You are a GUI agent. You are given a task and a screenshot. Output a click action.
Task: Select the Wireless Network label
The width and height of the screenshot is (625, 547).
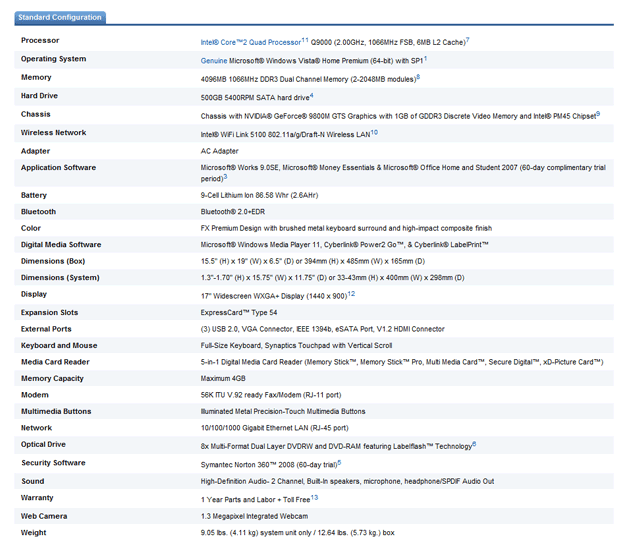(53, 132)
